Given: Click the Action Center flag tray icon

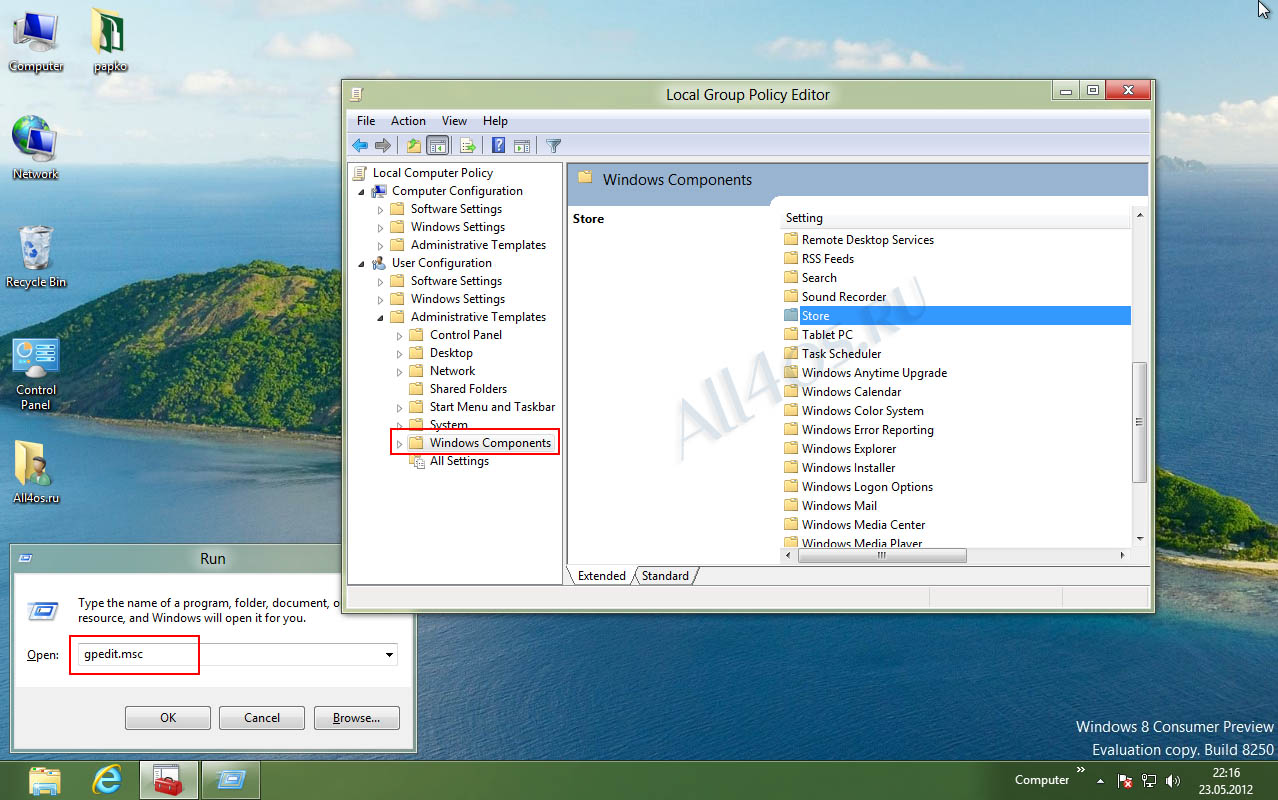Looking at the screenshot, I should pos(1125,780).
